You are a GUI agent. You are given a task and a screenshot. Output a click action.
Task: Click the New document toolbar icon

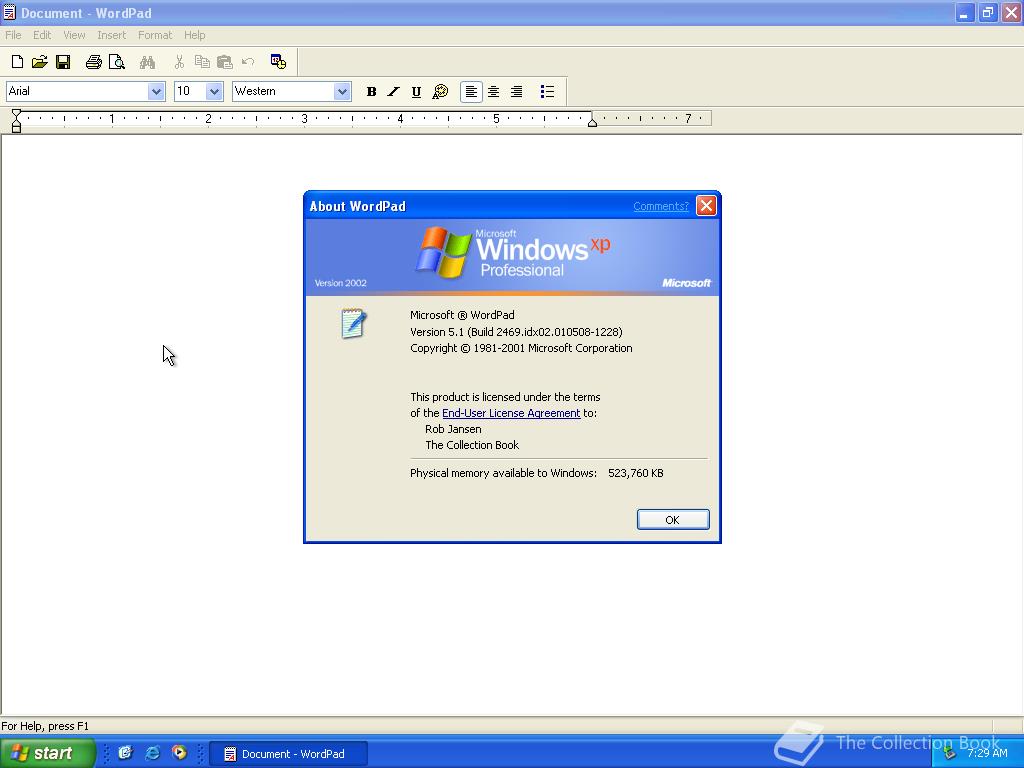click(18, 62)
